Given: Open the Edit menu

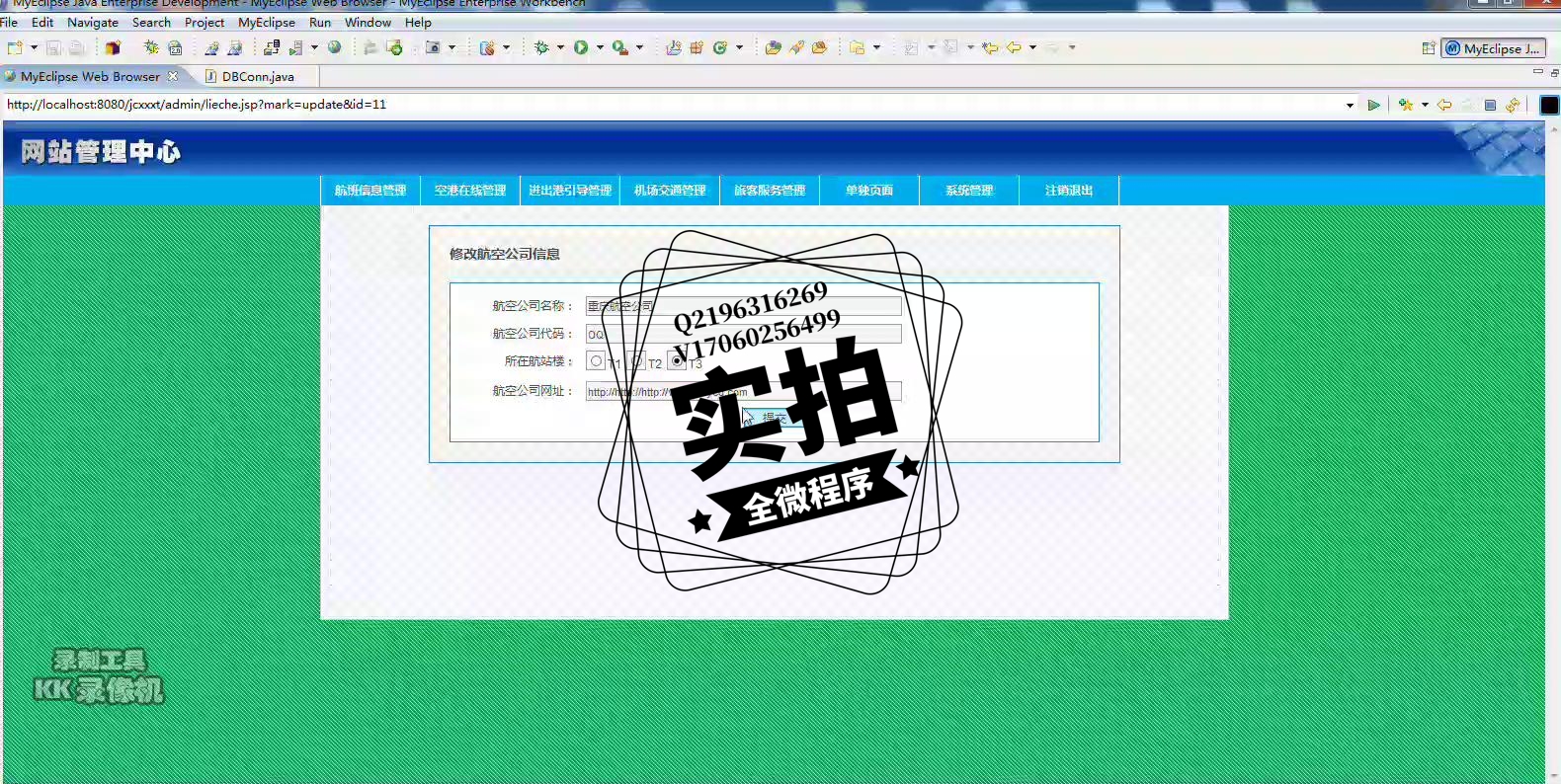Looking at the screenshot, I should tap(42, 22).
